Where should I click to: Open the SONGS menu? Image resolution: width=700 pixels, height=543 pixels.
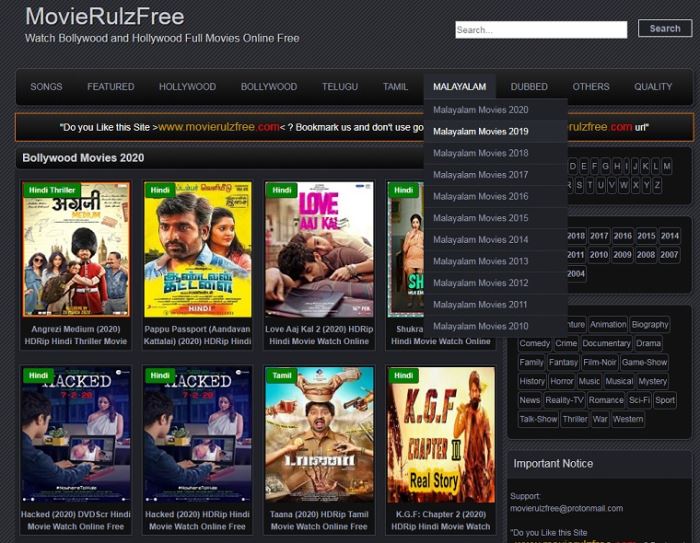(46, 87)
